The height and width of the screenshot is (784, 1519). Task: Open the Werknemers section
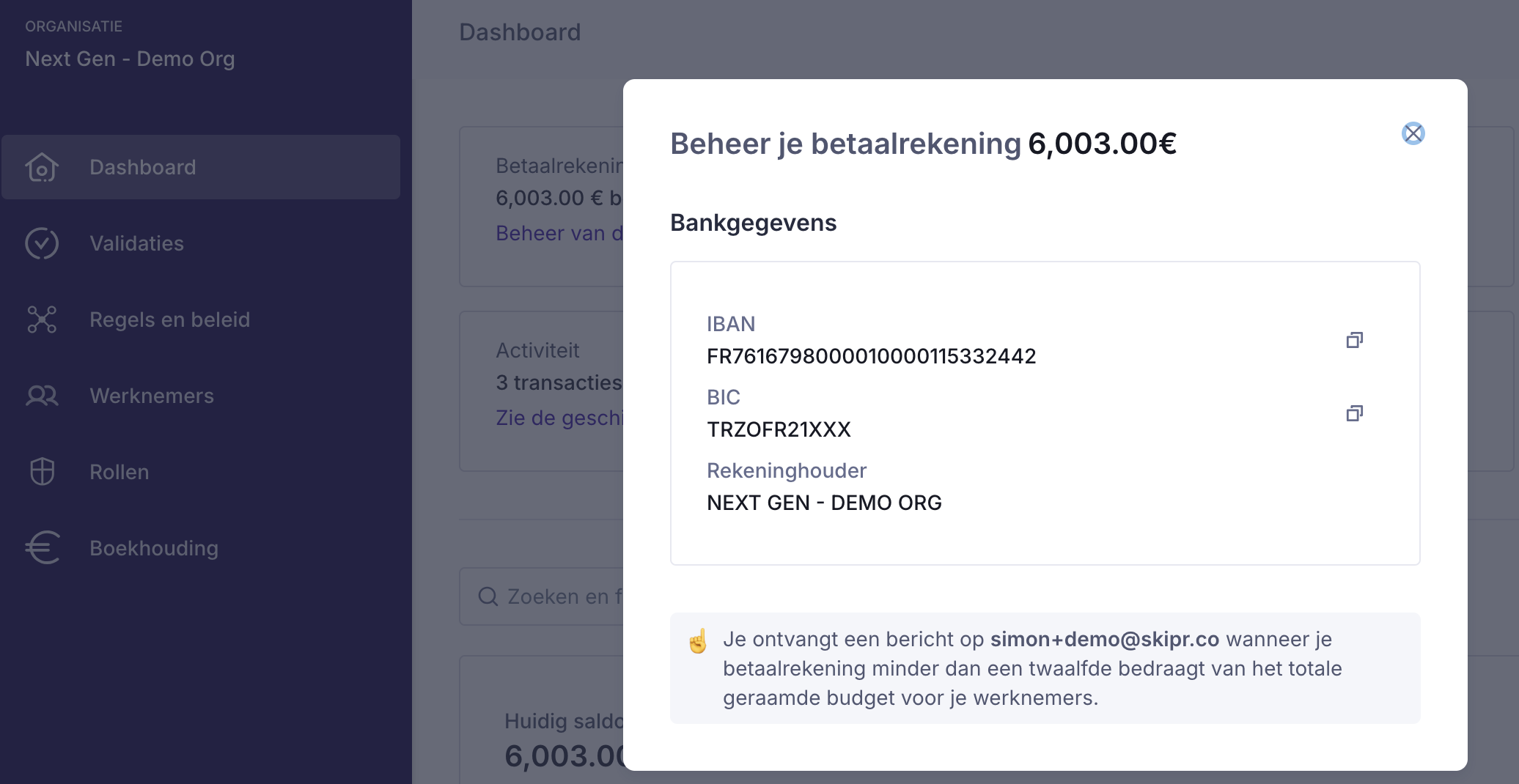tap(152, 396)
